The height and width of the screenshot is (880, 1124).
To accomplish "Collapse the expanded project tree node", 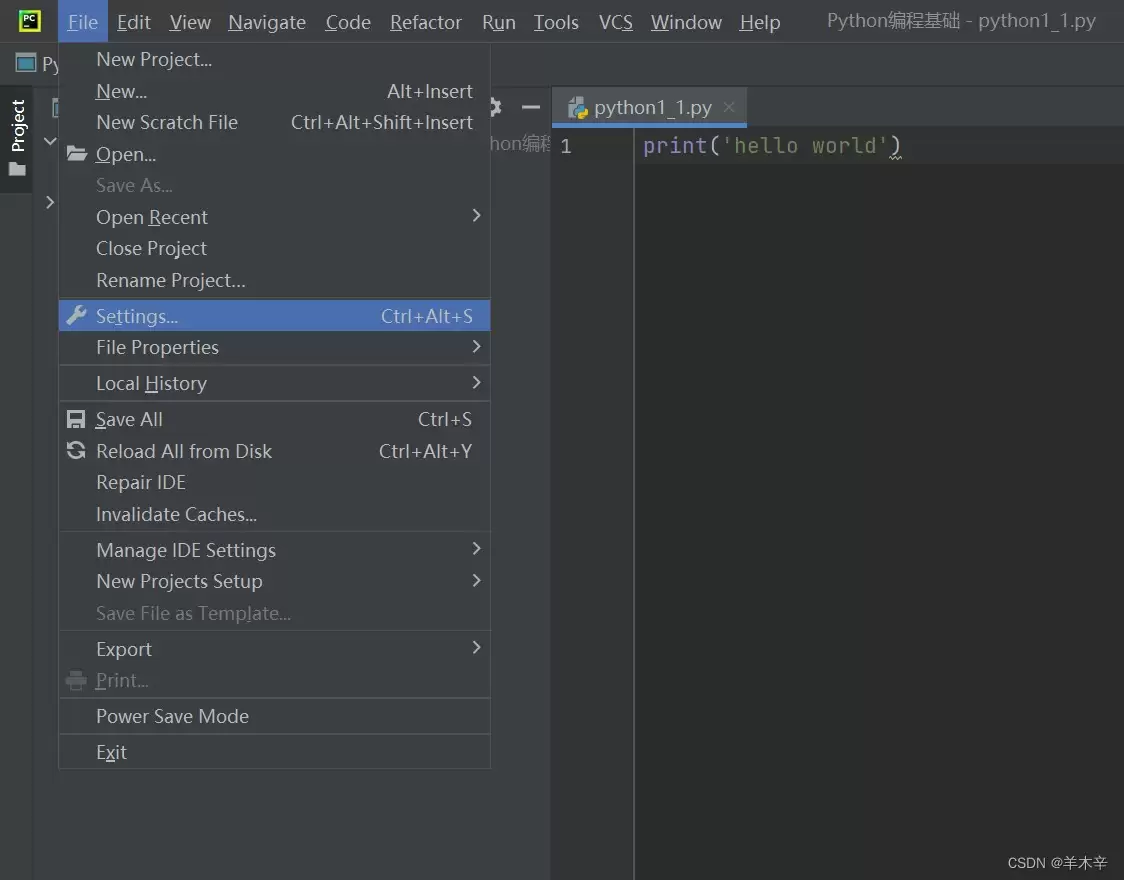I will [x=49, y=140].
